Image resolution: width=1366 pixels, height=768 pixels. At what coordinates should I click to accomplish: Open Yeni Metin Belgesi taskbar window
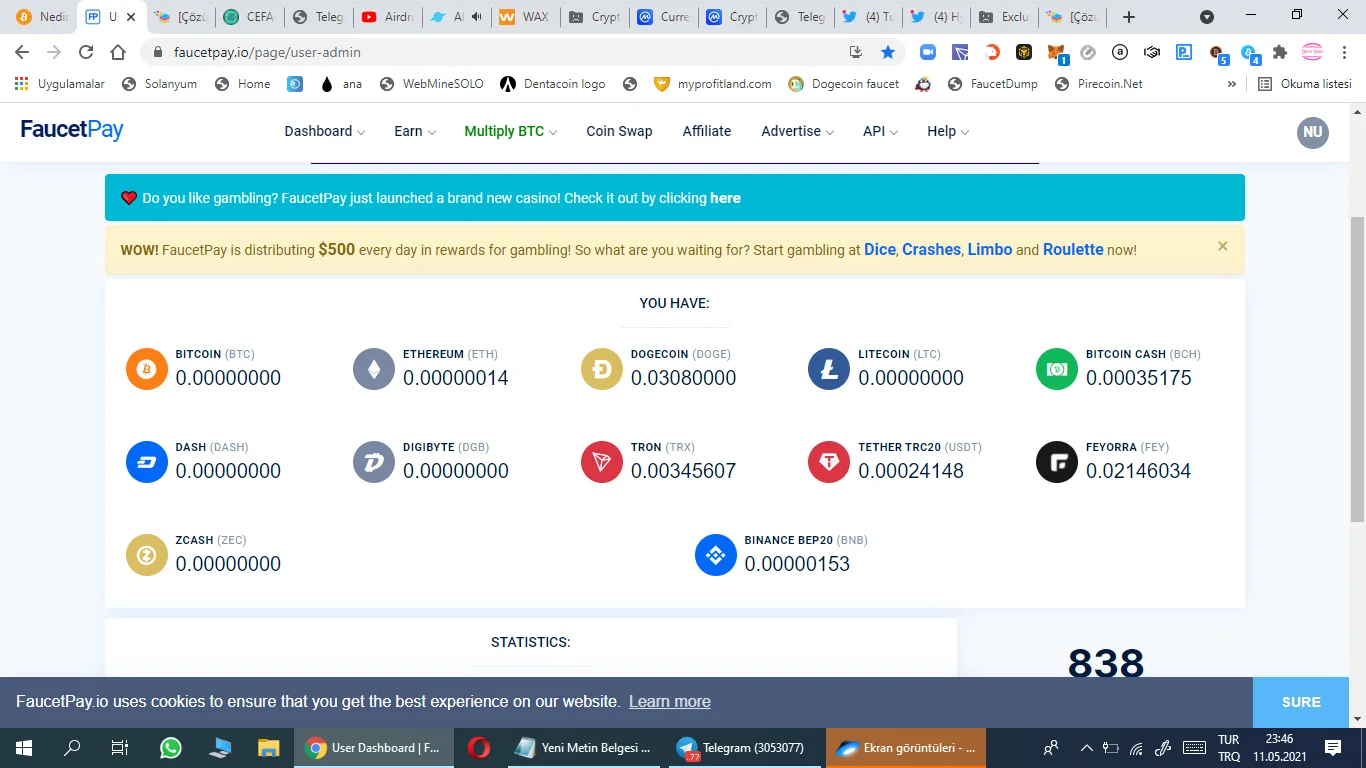[x=582, y=747]
